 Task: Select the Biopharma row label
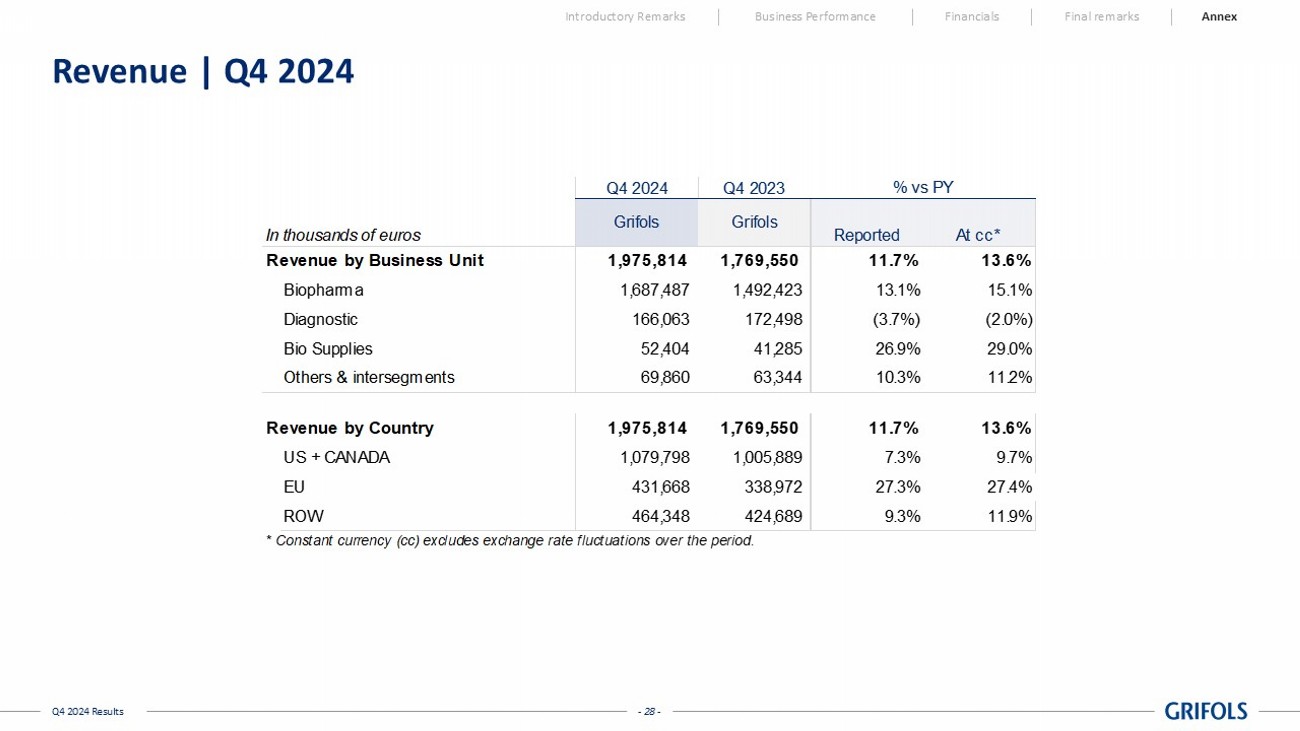[x=323, y=291]
